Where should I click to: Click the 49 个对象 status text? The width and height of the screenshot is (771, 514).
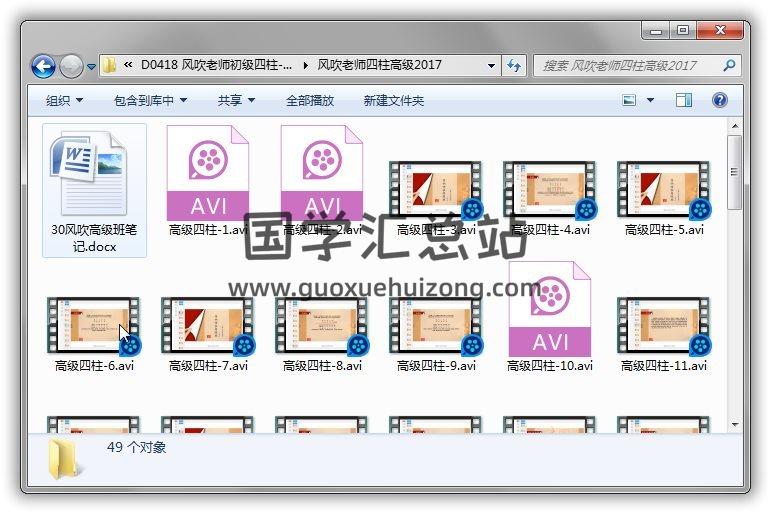(x=136, y=447)
